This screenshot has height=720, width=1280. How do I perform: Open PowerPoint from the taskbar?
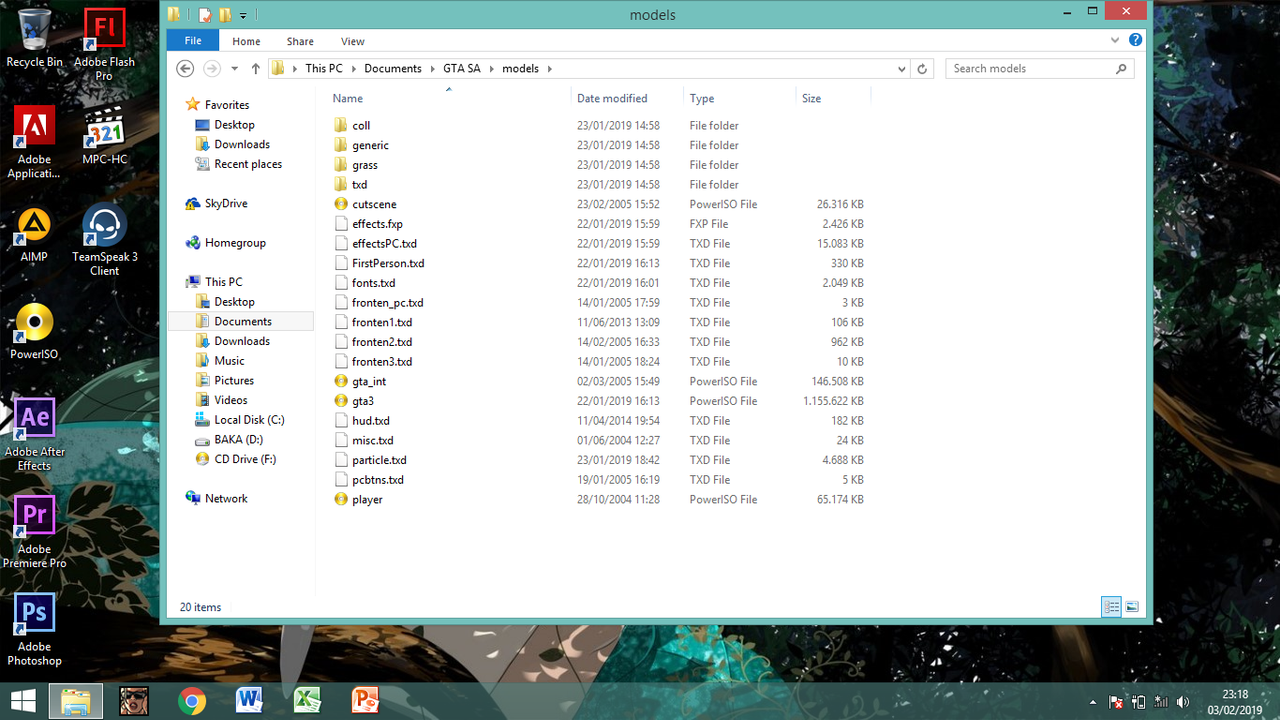365,701
